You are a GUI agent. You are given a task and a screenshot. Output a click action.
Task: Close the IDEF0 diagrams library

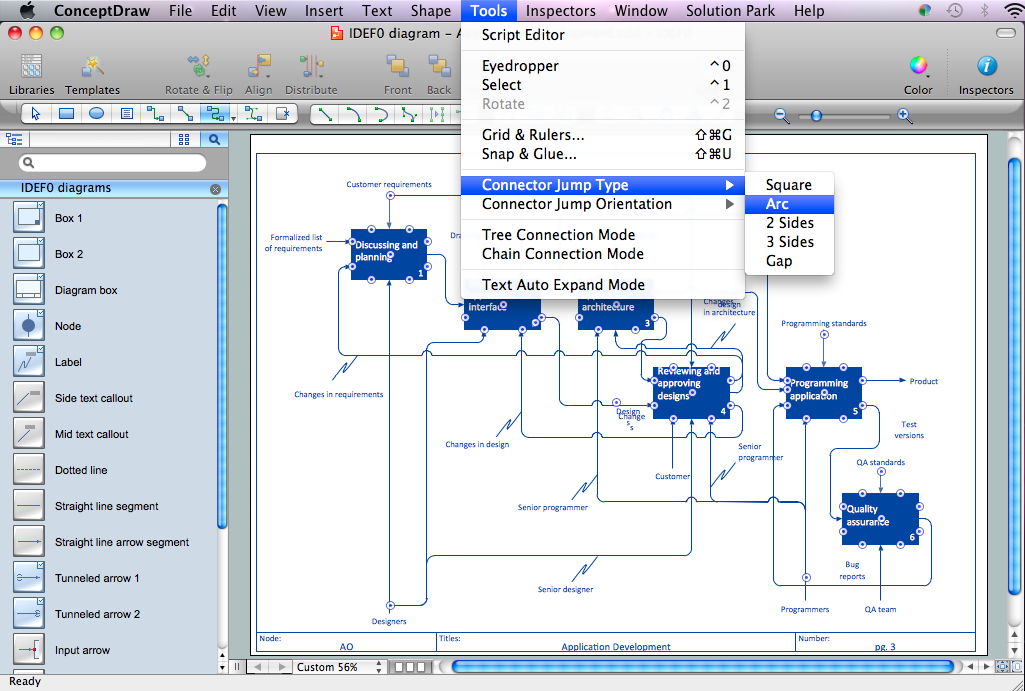[x=215, y=189]
